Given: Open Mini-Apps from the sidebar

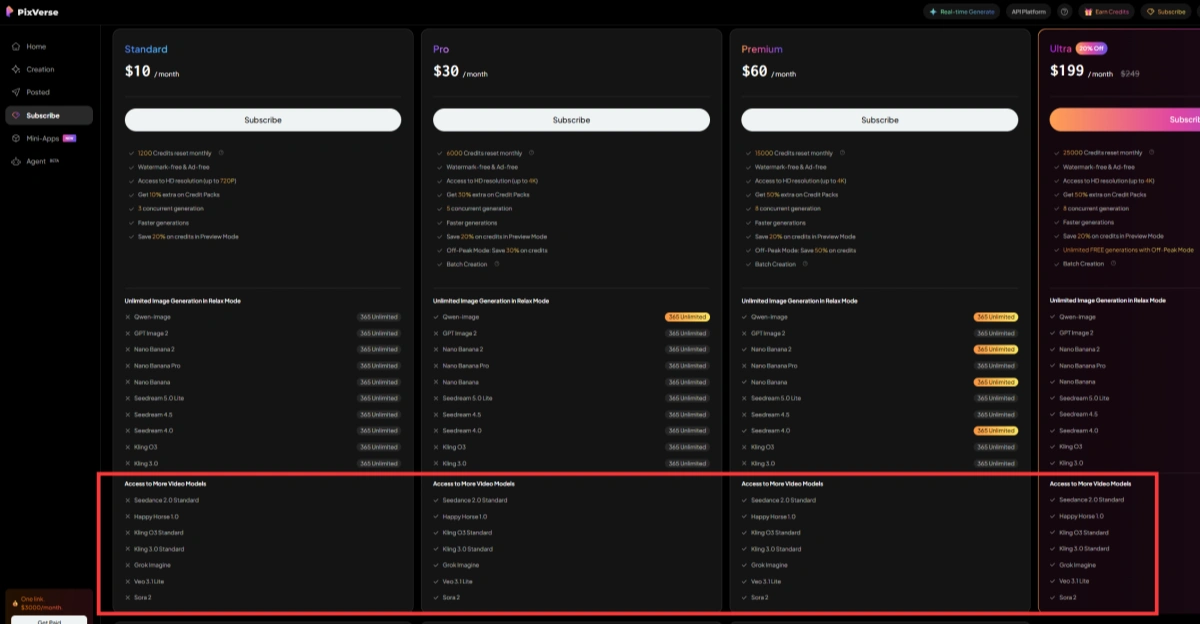Looking at the screenshot, I should click(x=49, y=138).
